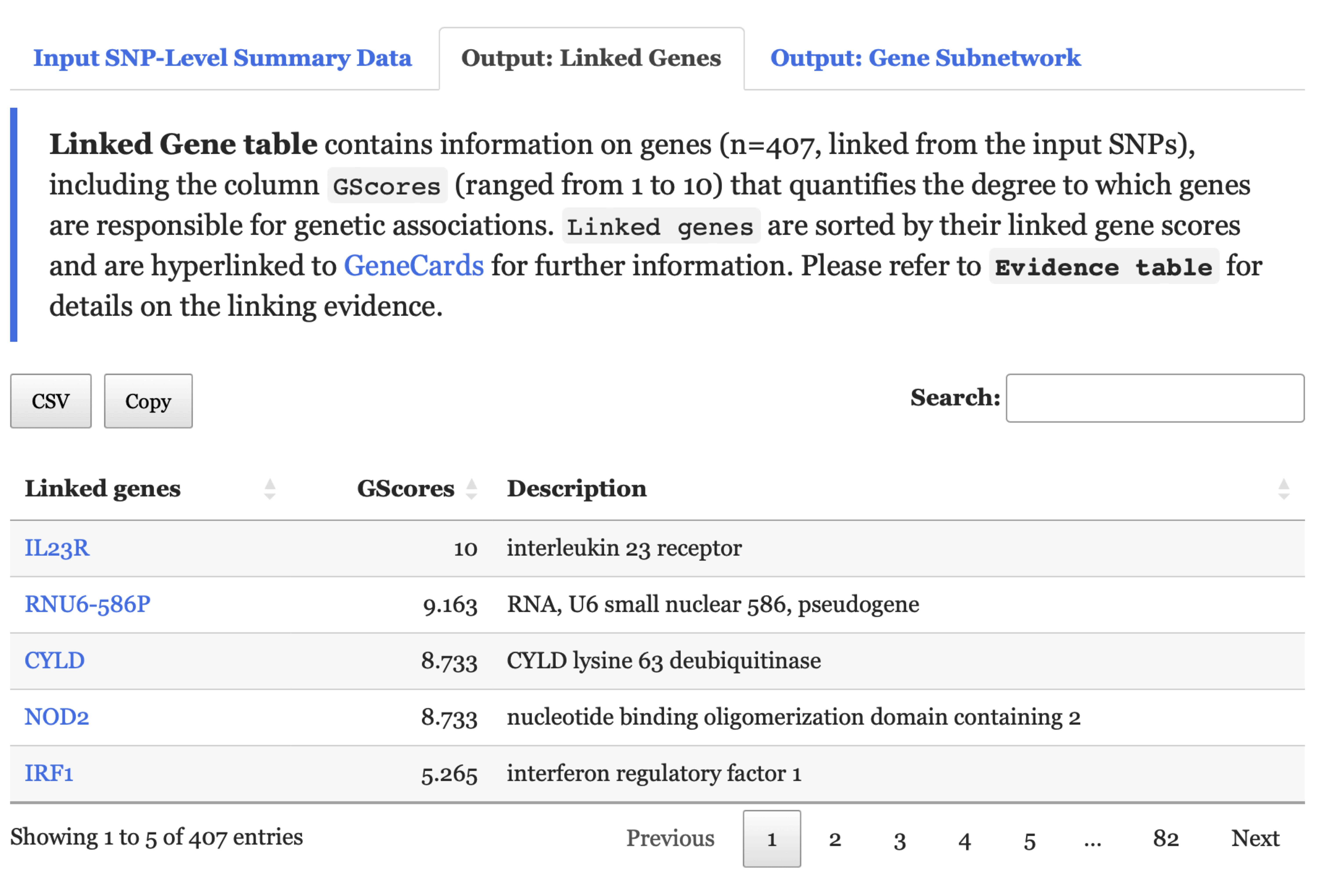1318x896 pixels.
Task: Follow the CYLD gene link
Action: coord(54,661)
